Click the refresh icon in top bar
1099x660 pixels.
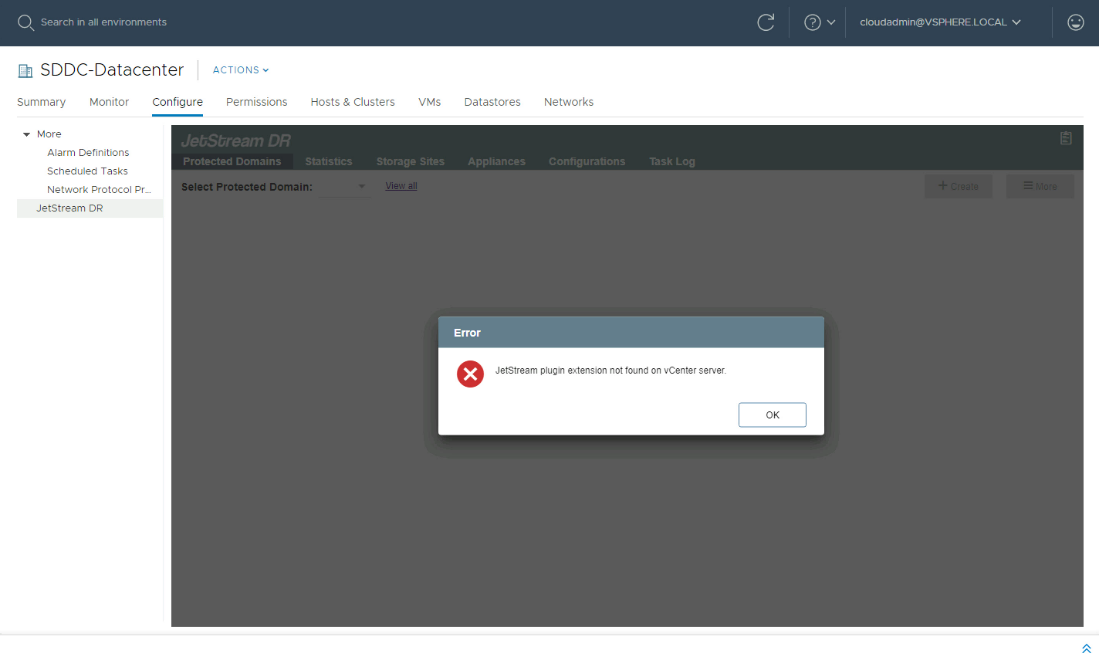pyautogui.click(x=766, y=22)
